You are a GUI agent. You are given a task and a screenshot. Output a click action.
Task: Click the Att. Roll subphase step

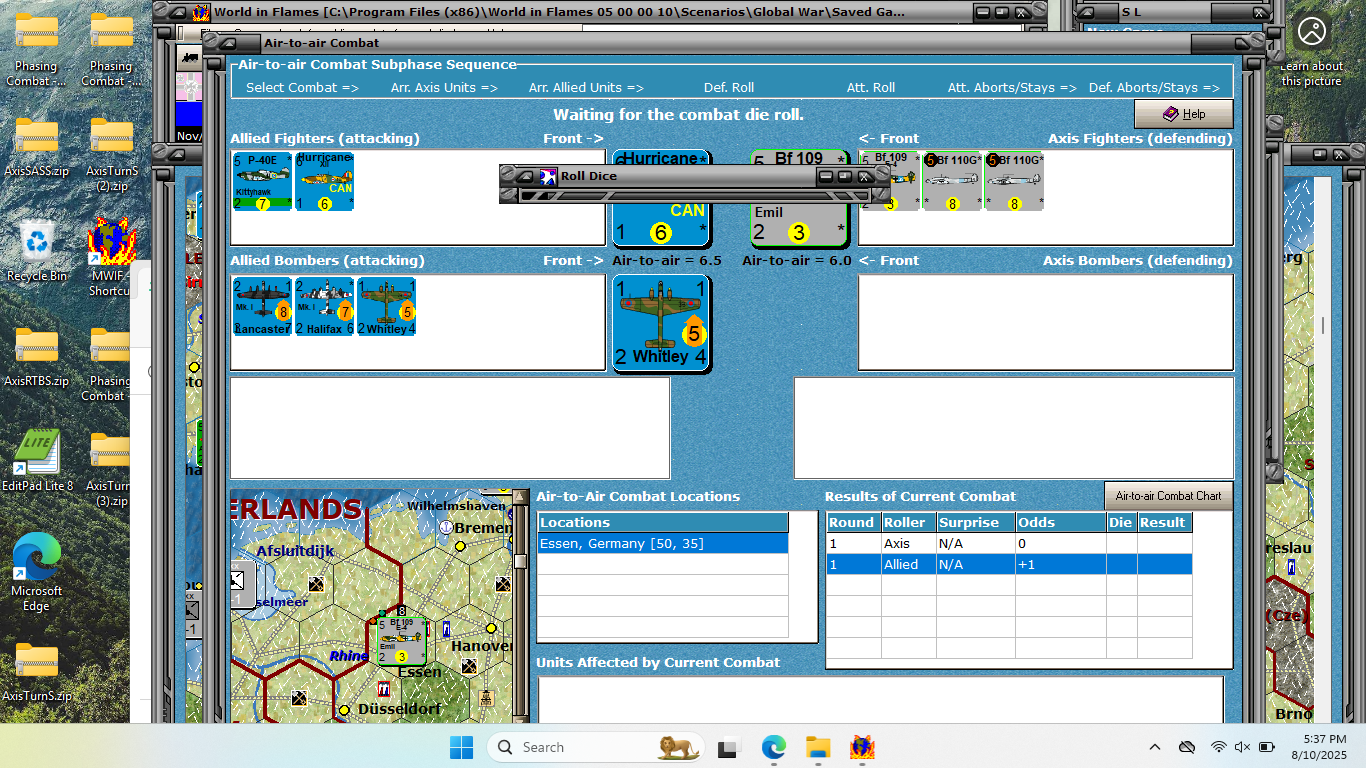click(x=871, y=87)
